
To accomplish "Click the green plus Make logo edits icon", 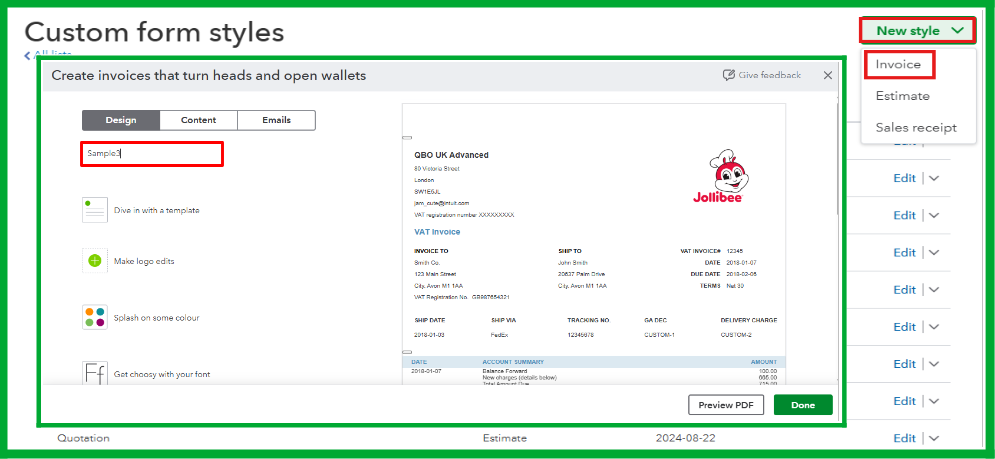I will click(95, 260).
